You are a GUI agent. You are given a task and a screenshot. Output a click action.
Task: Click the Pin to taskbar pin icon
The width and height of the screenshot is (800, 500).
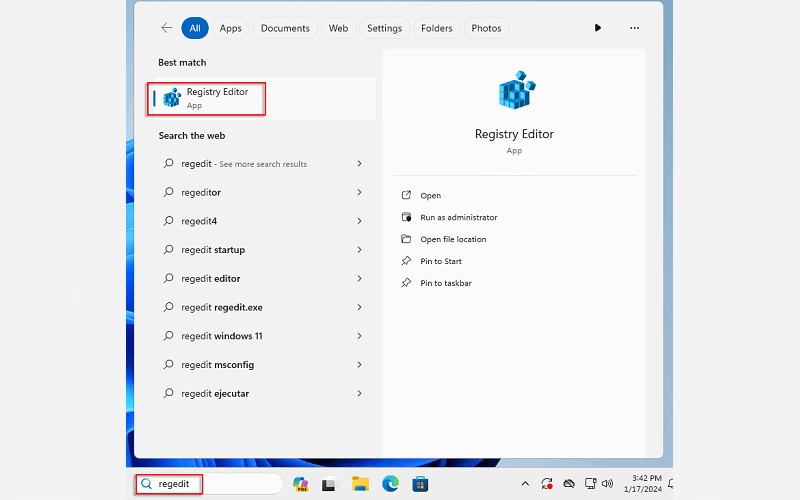point(406,283)
